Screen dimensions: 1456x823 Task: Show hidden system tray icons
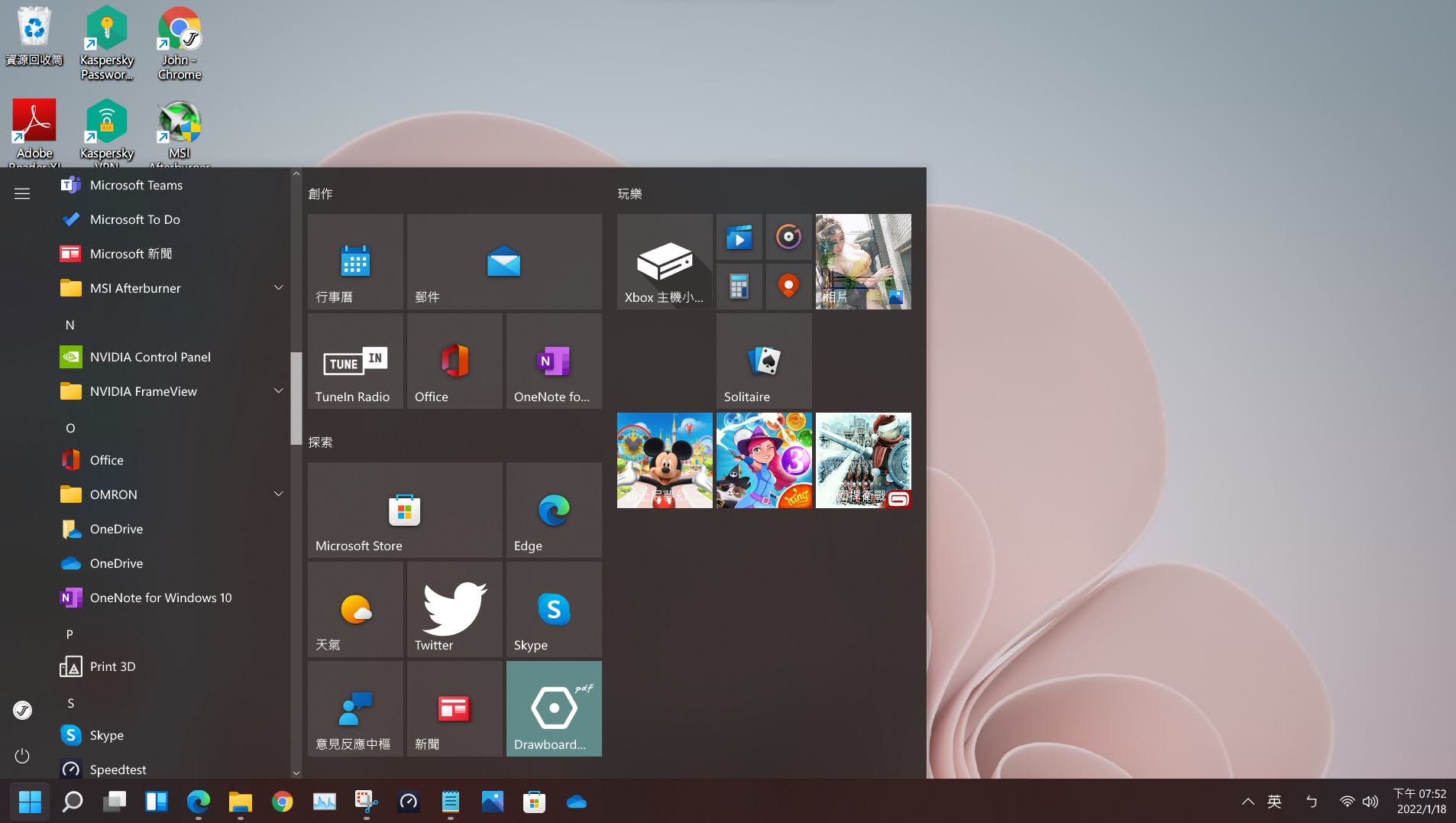click(x=1247, y=802)
